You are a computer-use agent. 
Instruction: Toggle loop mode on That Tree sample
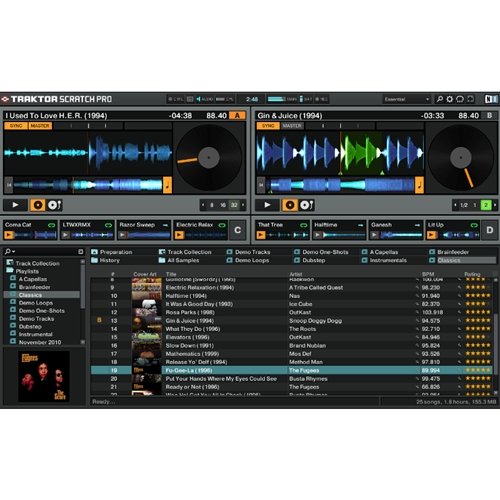[x=304, y=225]
